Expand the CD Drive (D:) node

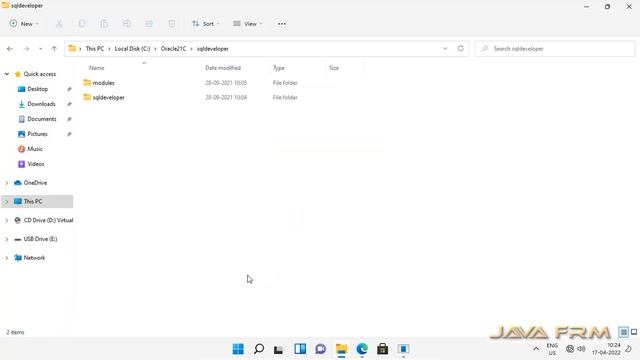[7, 220]
